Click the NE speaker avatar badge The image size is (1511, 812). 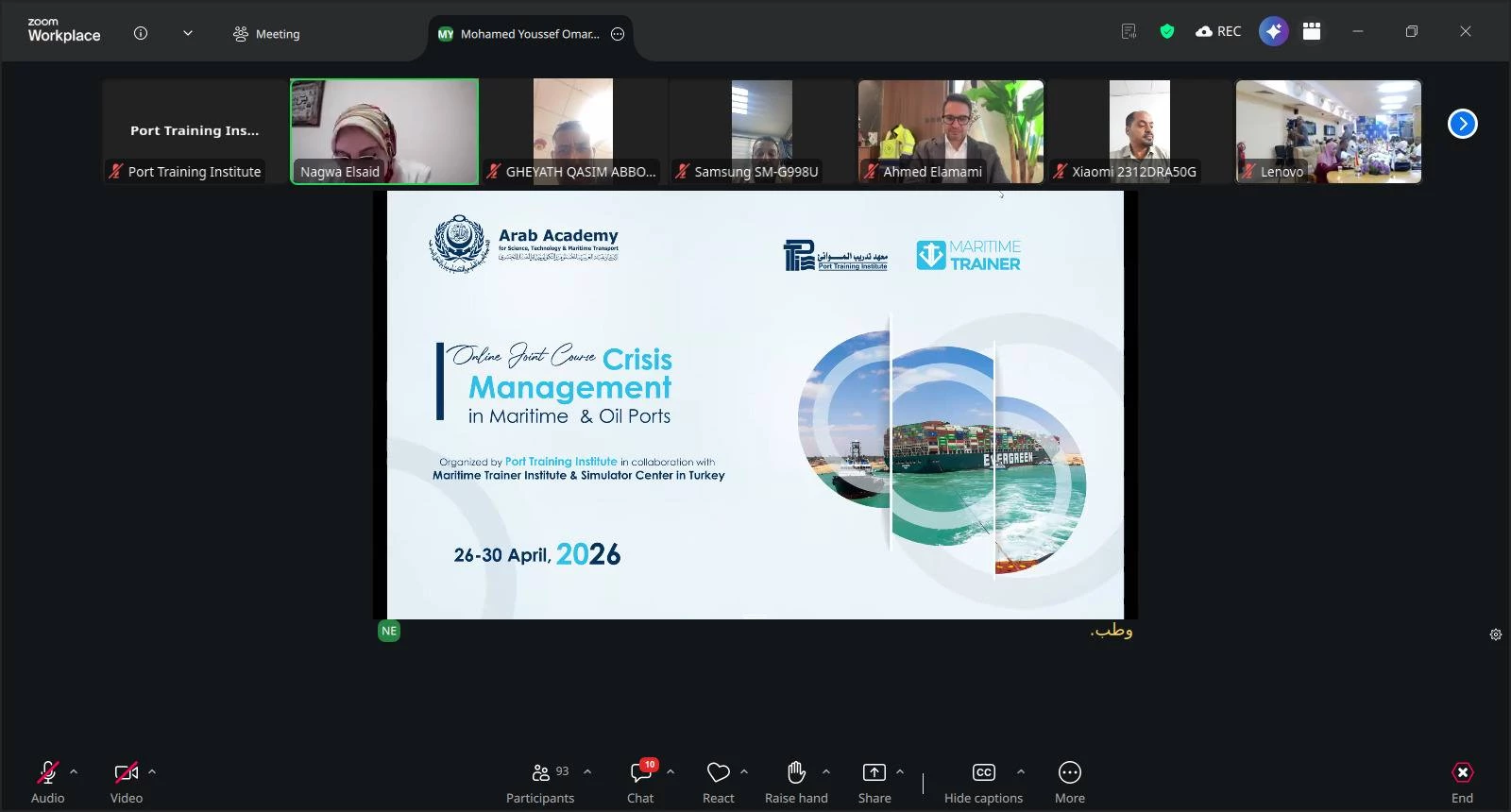389,631
